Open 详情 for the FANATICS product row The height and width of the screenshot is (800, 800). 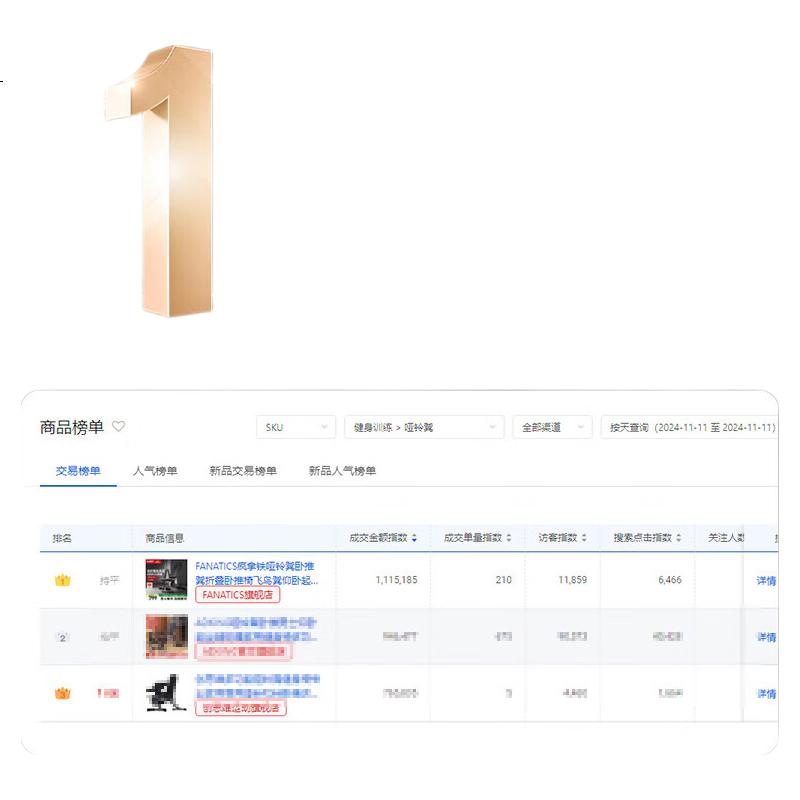pyautogui.click(x=766, y=581)
